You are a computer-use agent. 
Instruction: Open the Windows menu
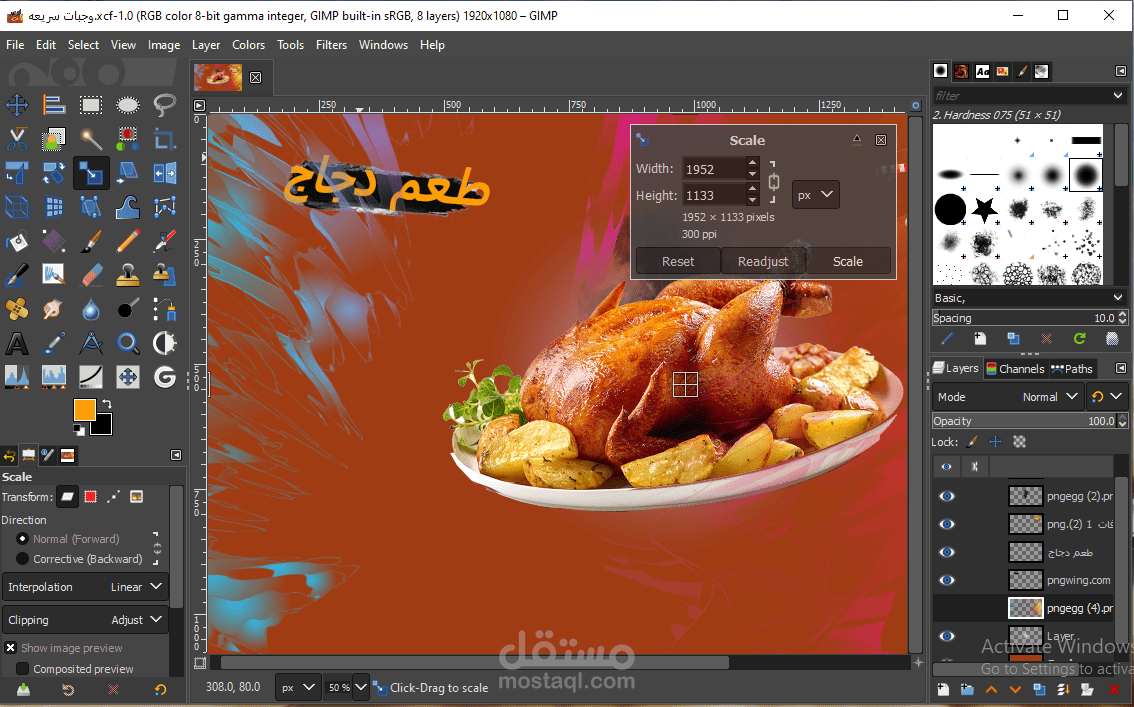tap(383, 45)
